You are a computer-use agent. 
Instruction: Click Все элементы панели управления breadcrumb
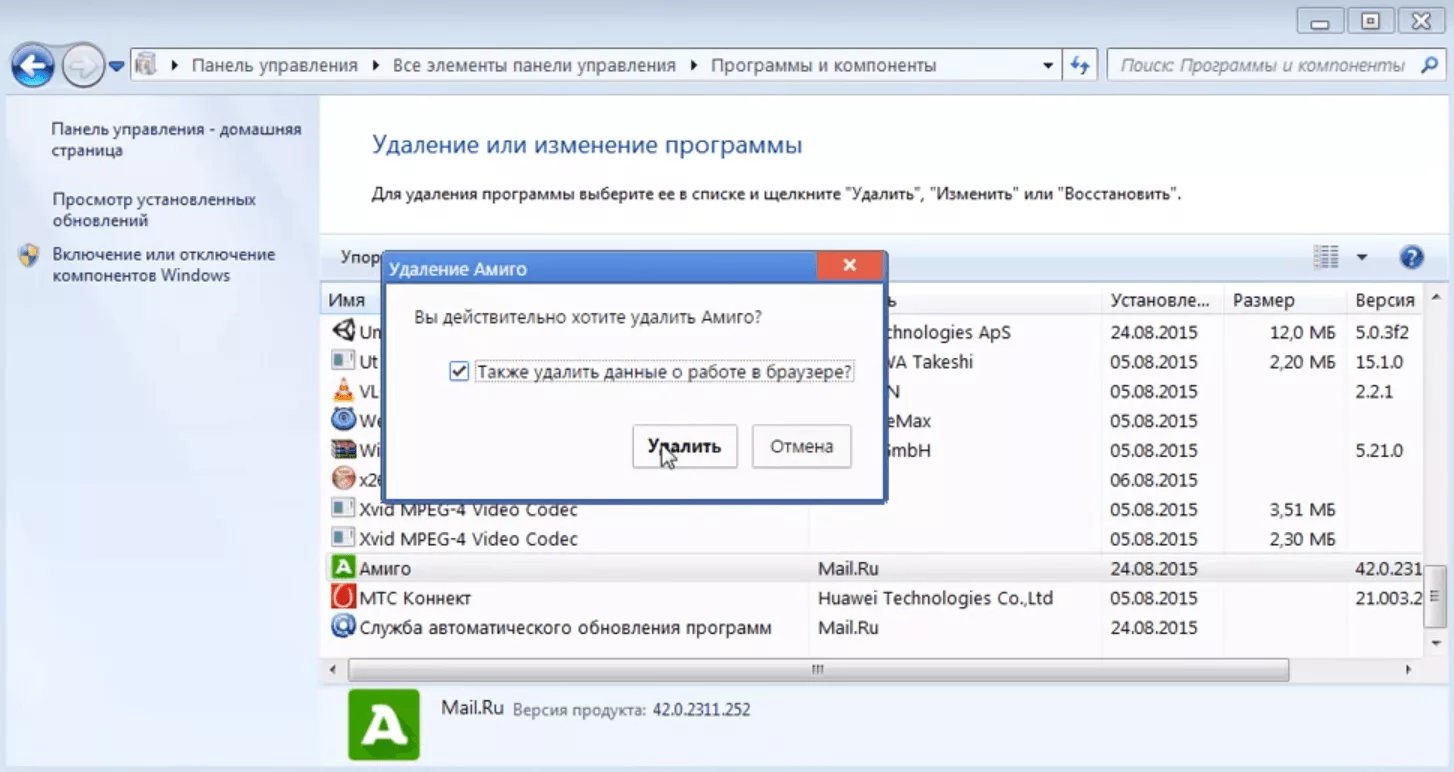(x=534, y=65)
